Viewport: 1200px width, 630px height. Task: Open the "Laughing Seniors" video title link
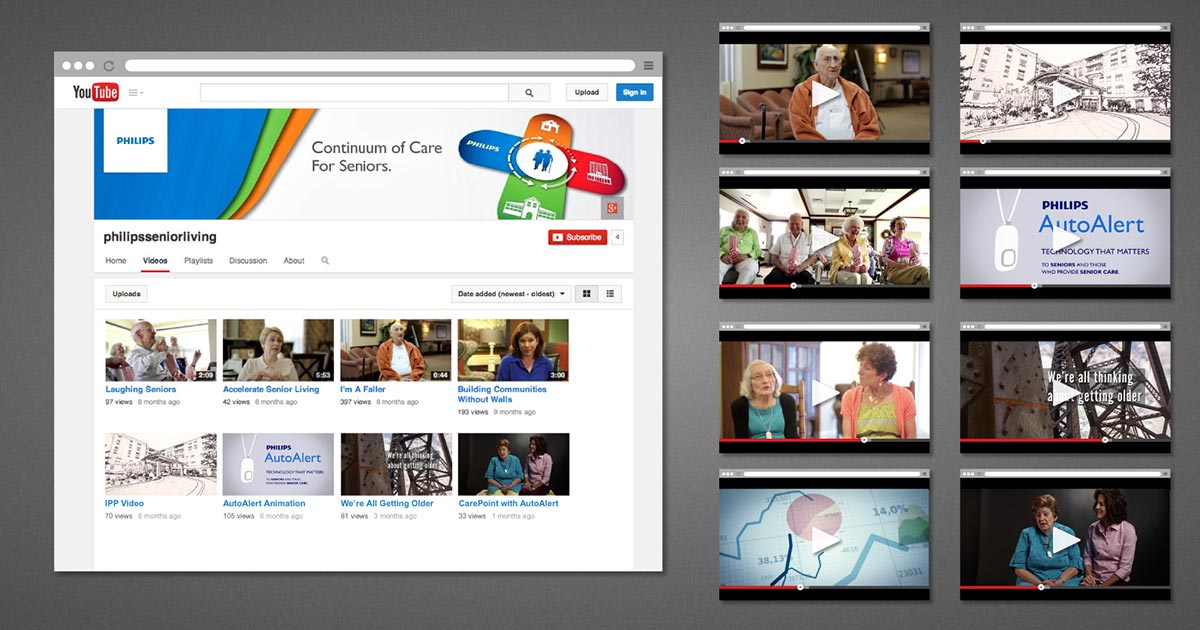click(141, 389)
